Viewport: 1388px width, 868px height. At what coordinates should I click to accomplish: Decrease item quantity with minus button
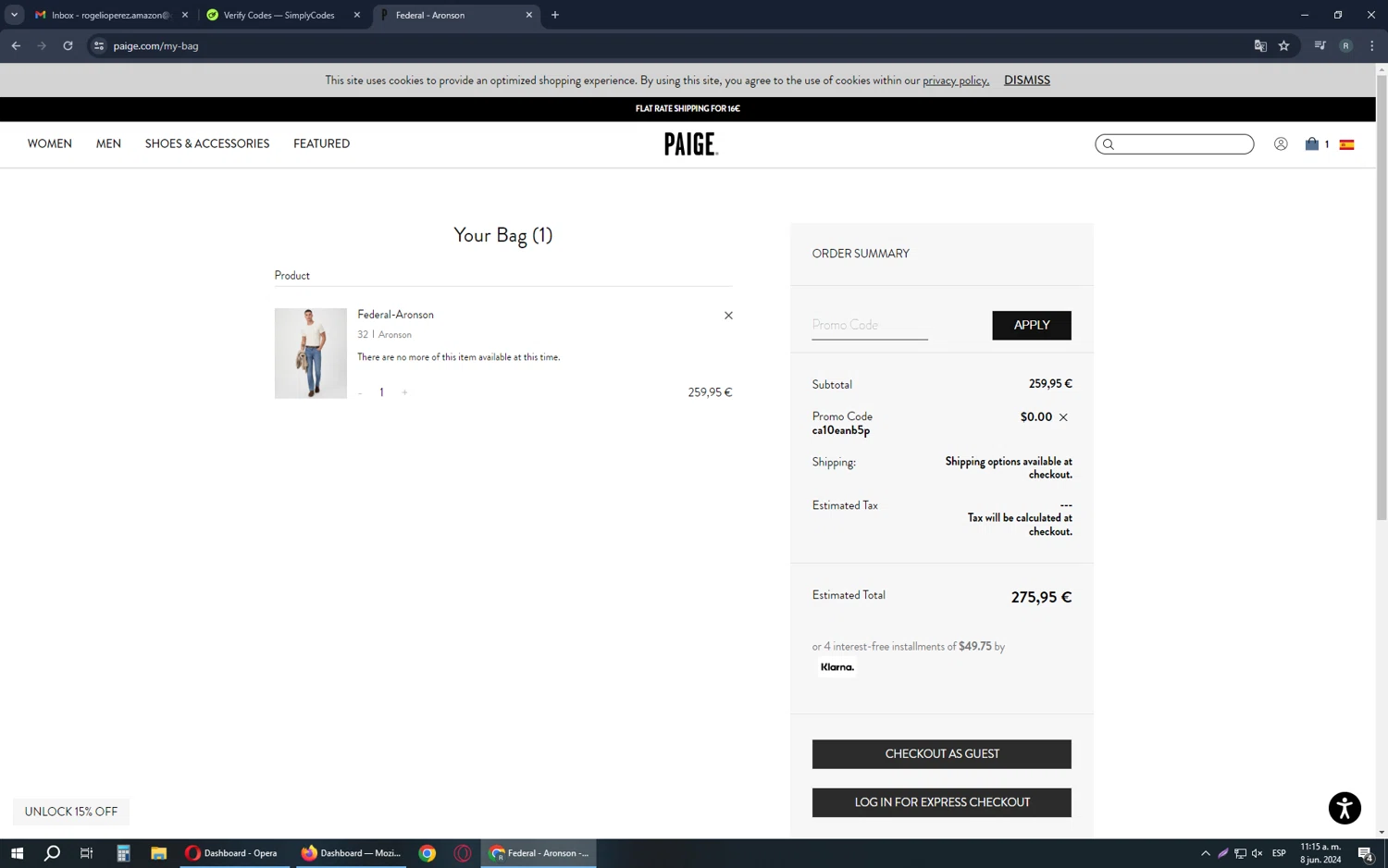[x=360, y=393]
